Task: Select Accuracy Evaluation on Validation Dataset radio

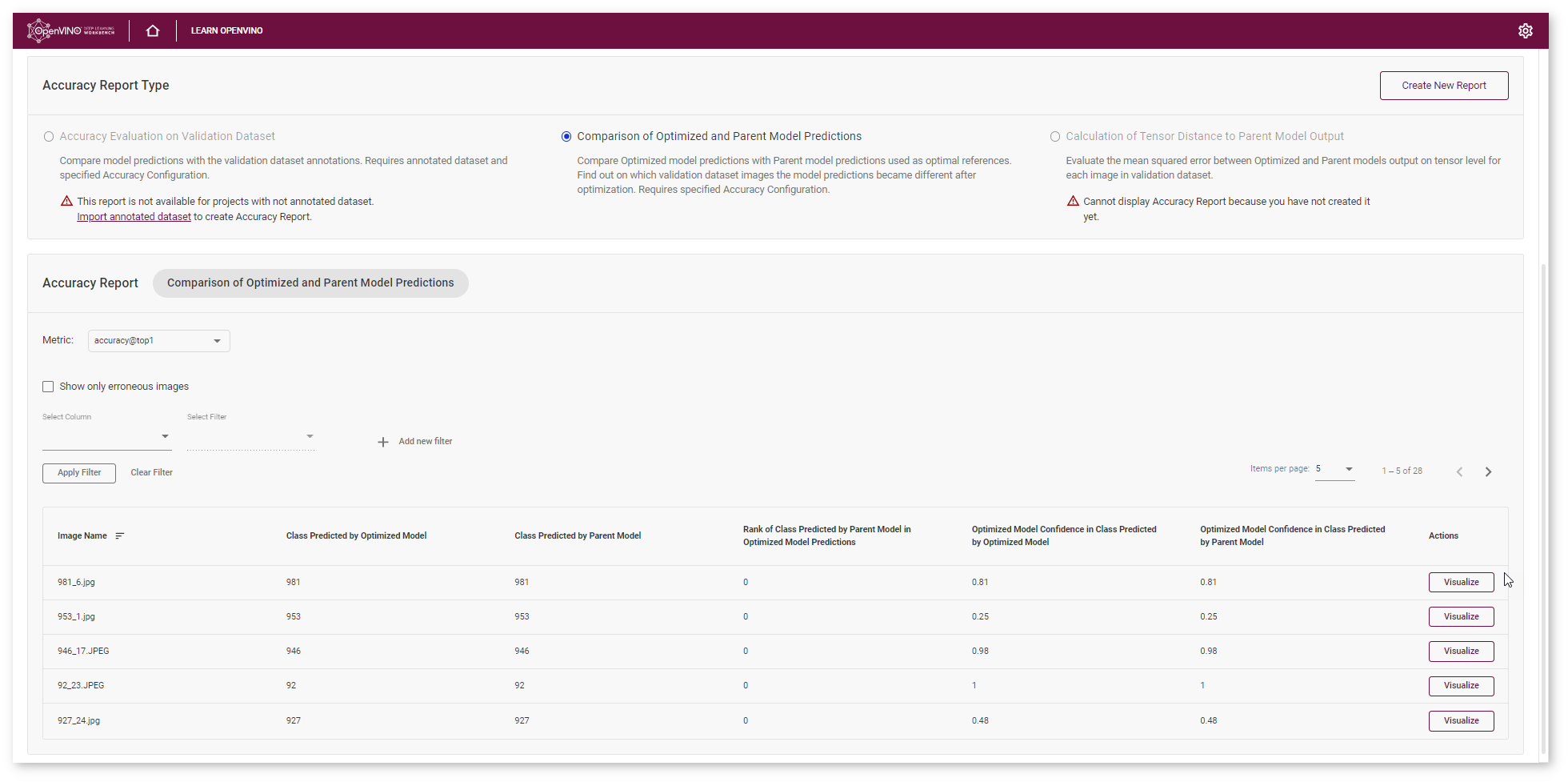Action: point(49,137)
